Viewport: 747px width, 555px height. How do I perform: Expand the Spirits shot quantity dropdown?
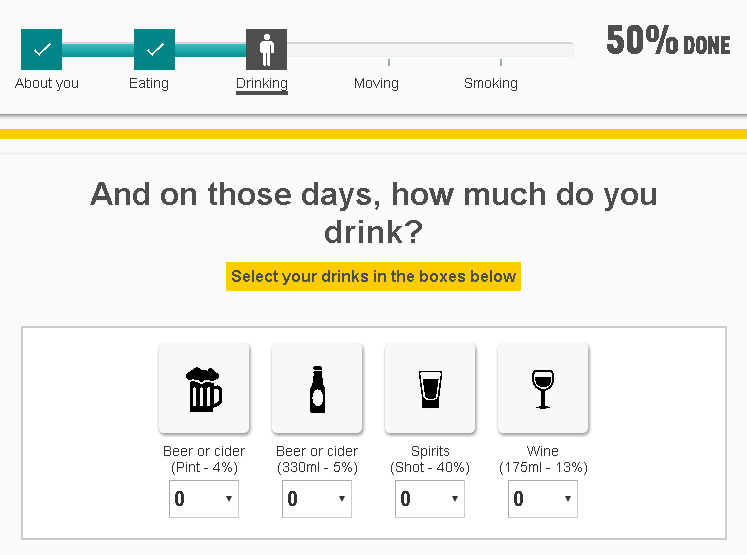[x=430, y=499]
